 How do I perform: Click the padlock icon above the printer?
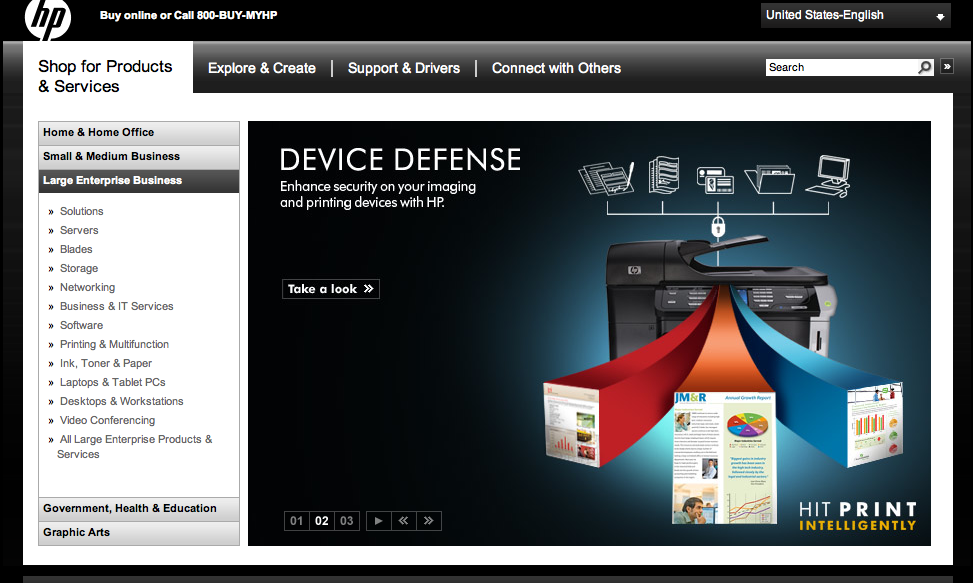coord(718,228)
